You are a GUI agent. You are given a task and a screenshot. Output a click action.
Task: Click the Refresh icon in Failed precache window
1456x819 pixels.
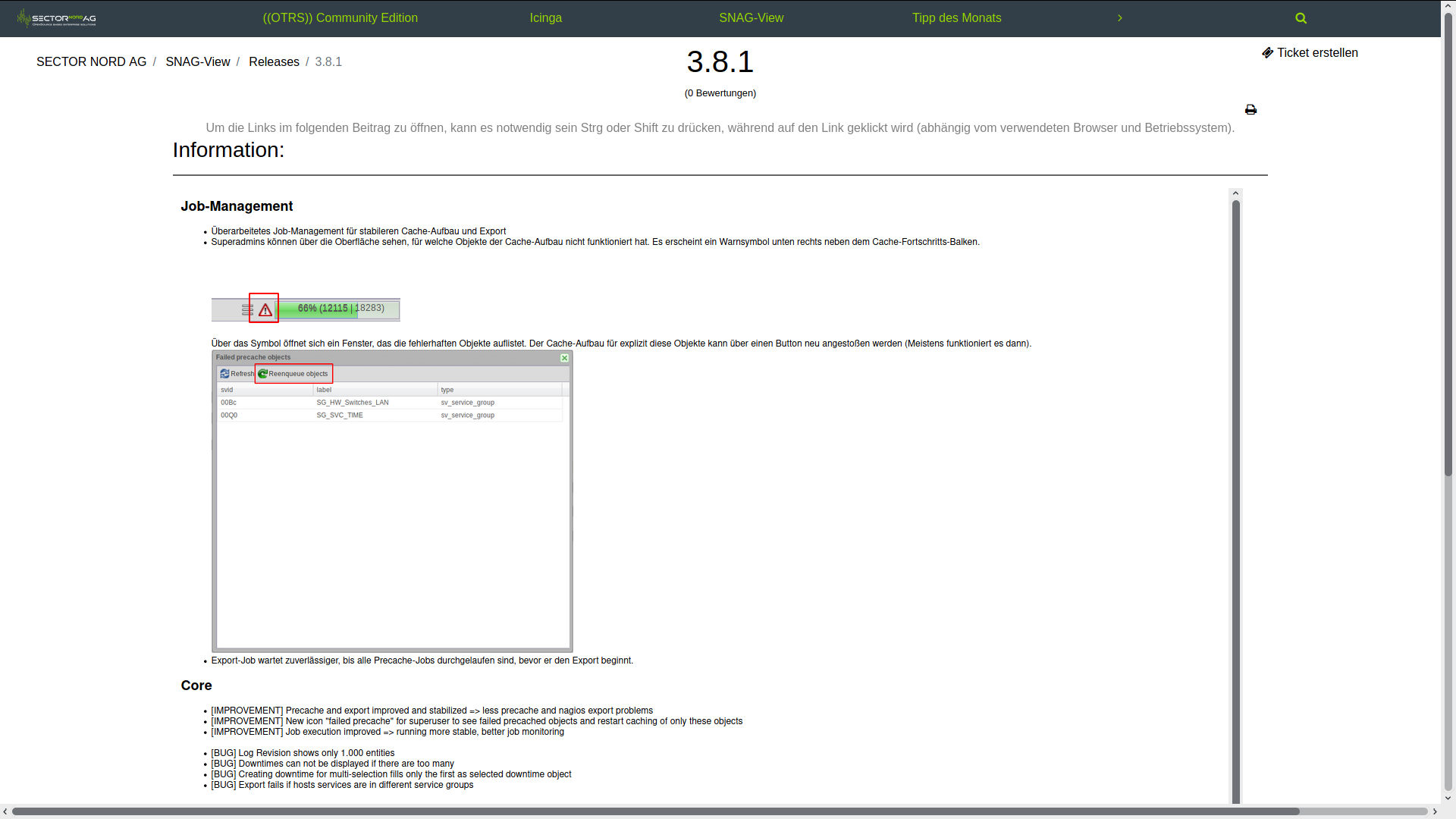tap(224, 374)
